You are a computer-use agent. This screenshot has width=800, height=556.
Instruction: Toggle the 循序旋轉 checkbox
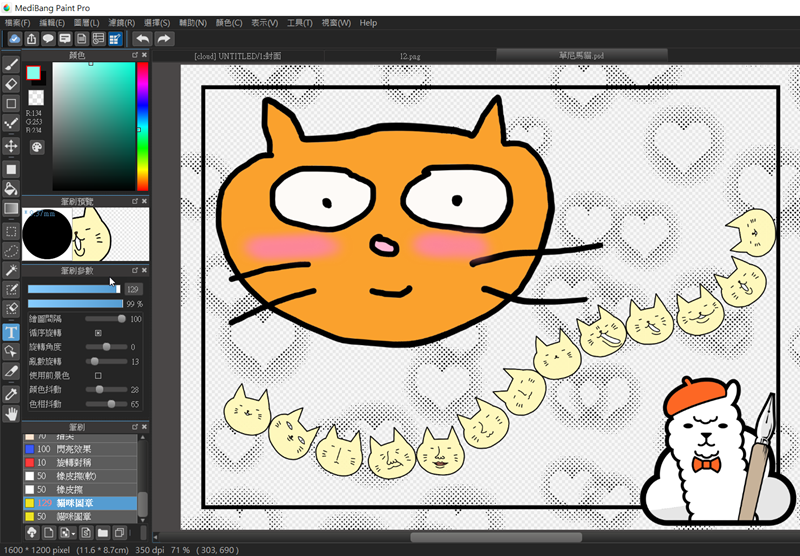pyautogui.click(x=98, y=333)
